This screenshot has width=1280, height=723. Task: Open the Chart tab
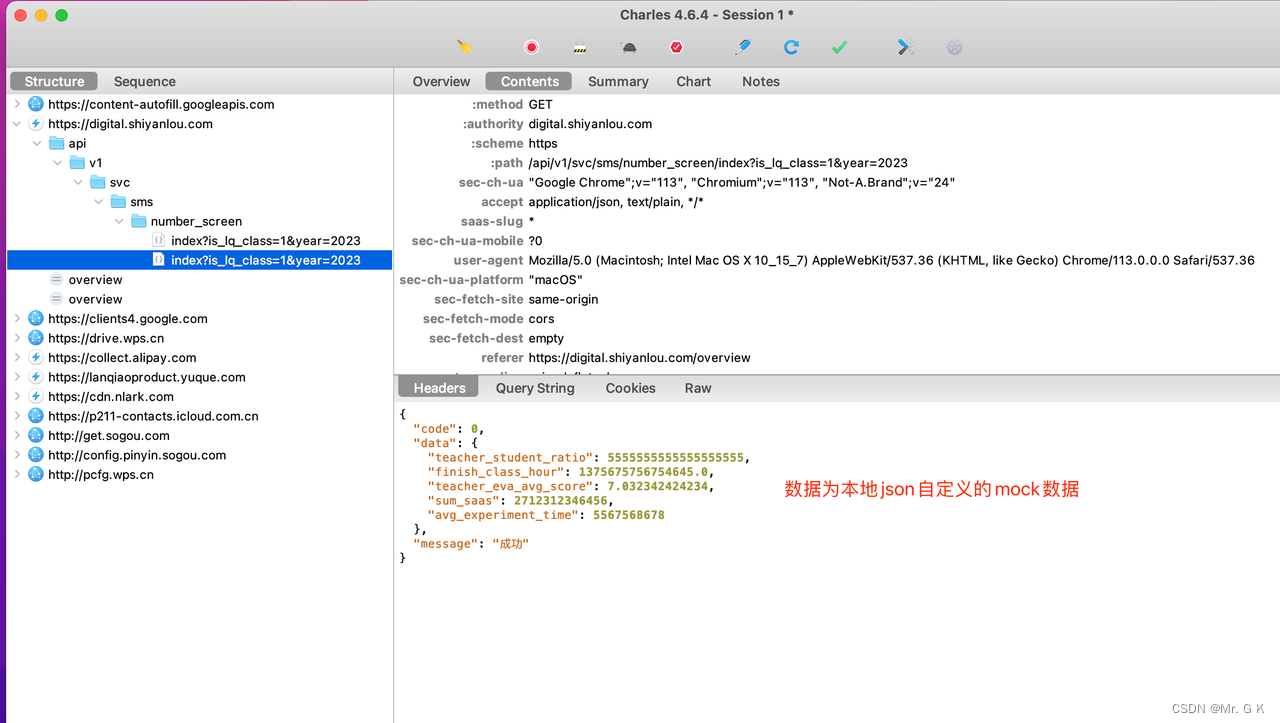(x=693, y=81)
